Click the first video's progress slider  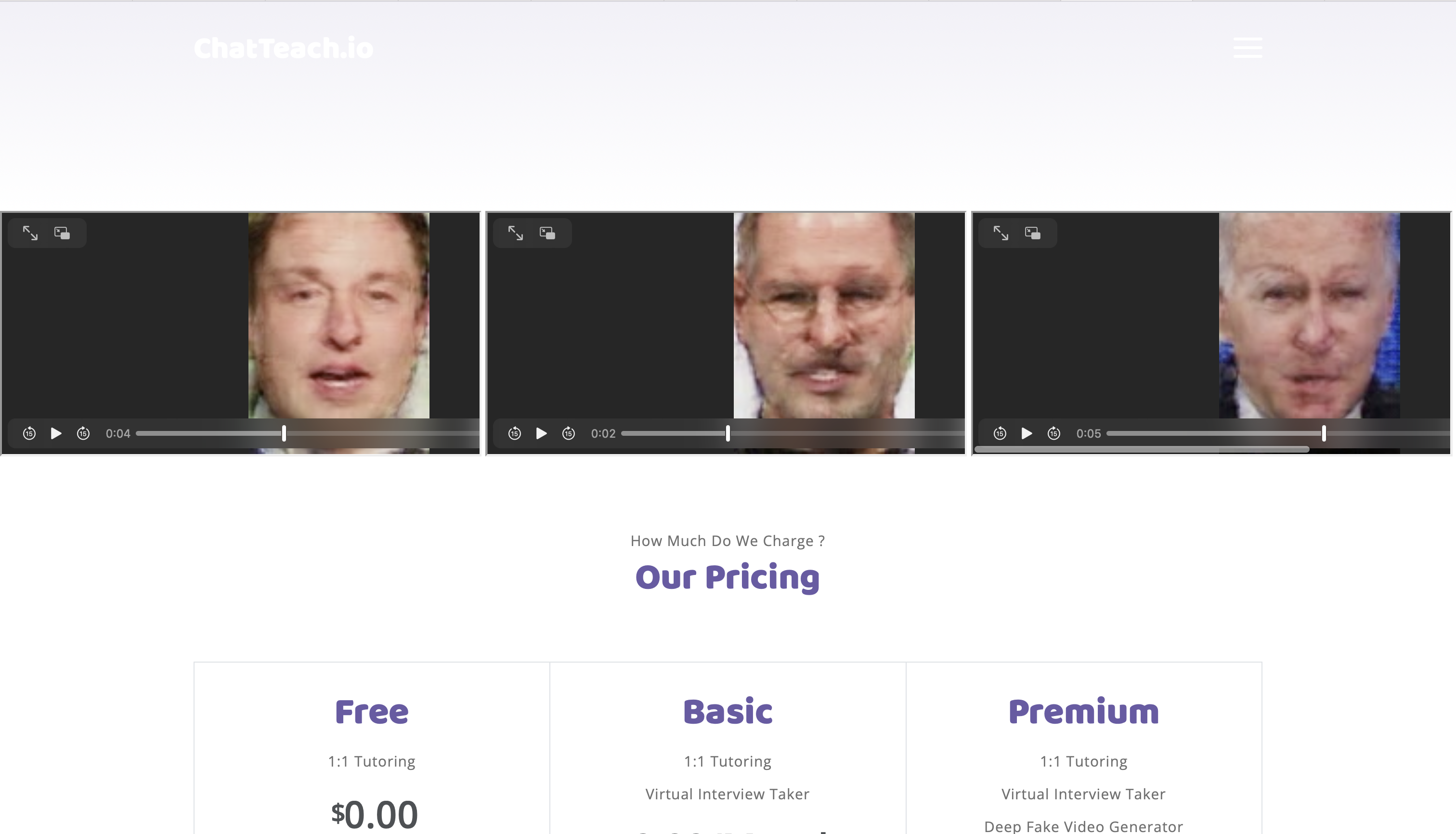tap(308, 433)
